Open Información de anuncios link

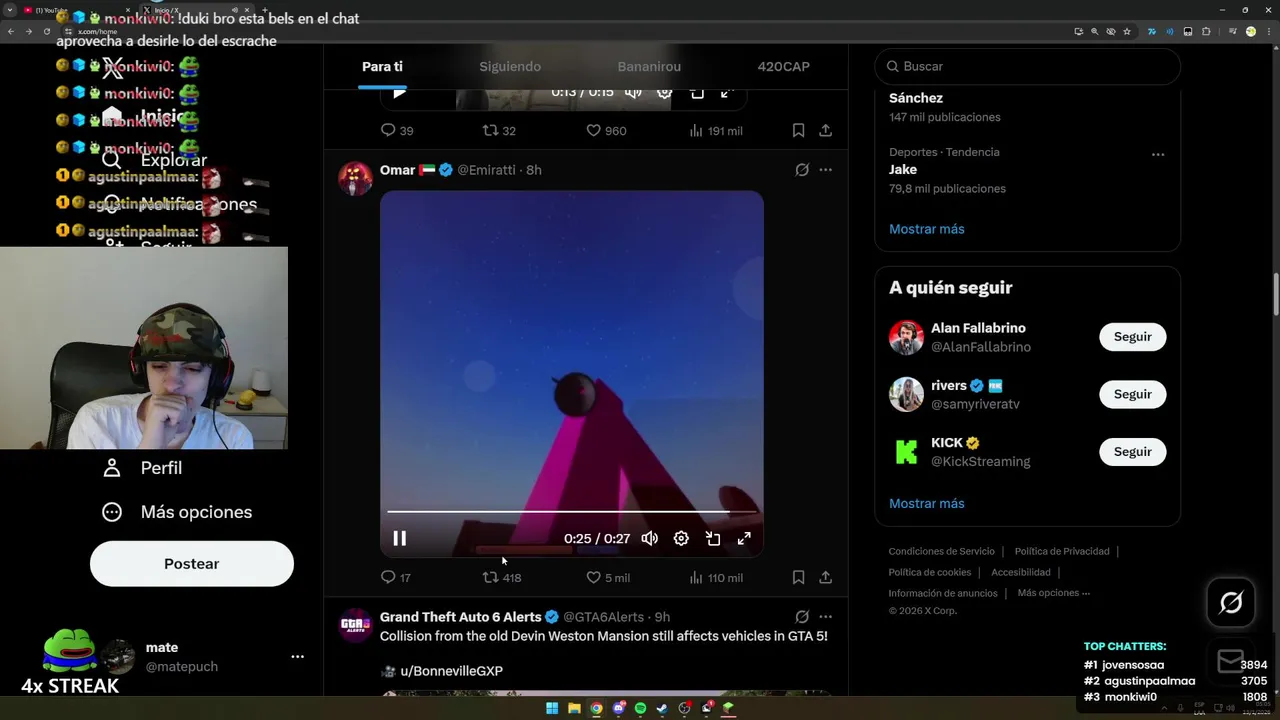[943, 593]
